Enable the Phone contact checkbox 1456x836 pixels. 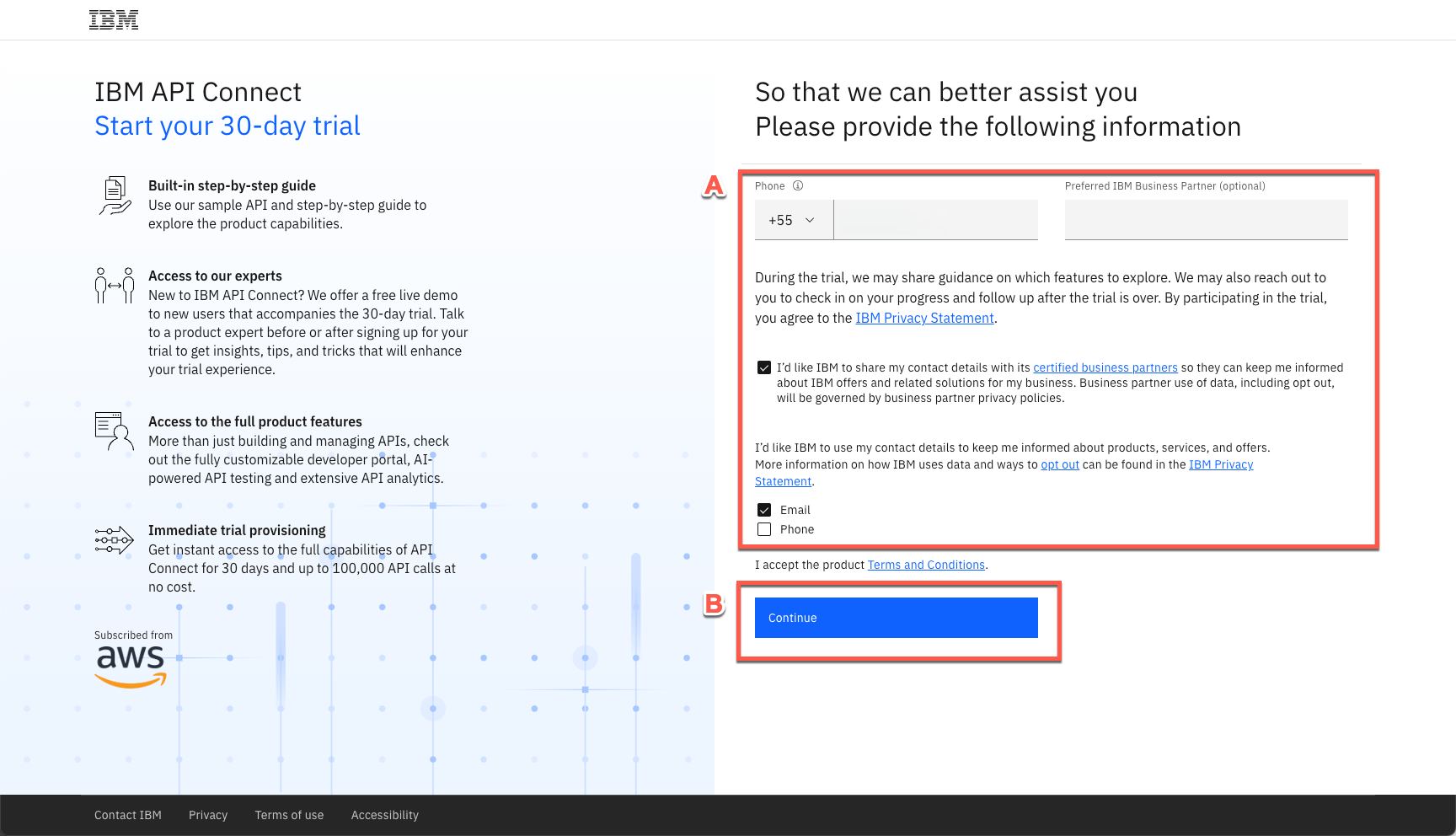pyautogui.click(x=764, y=529)
